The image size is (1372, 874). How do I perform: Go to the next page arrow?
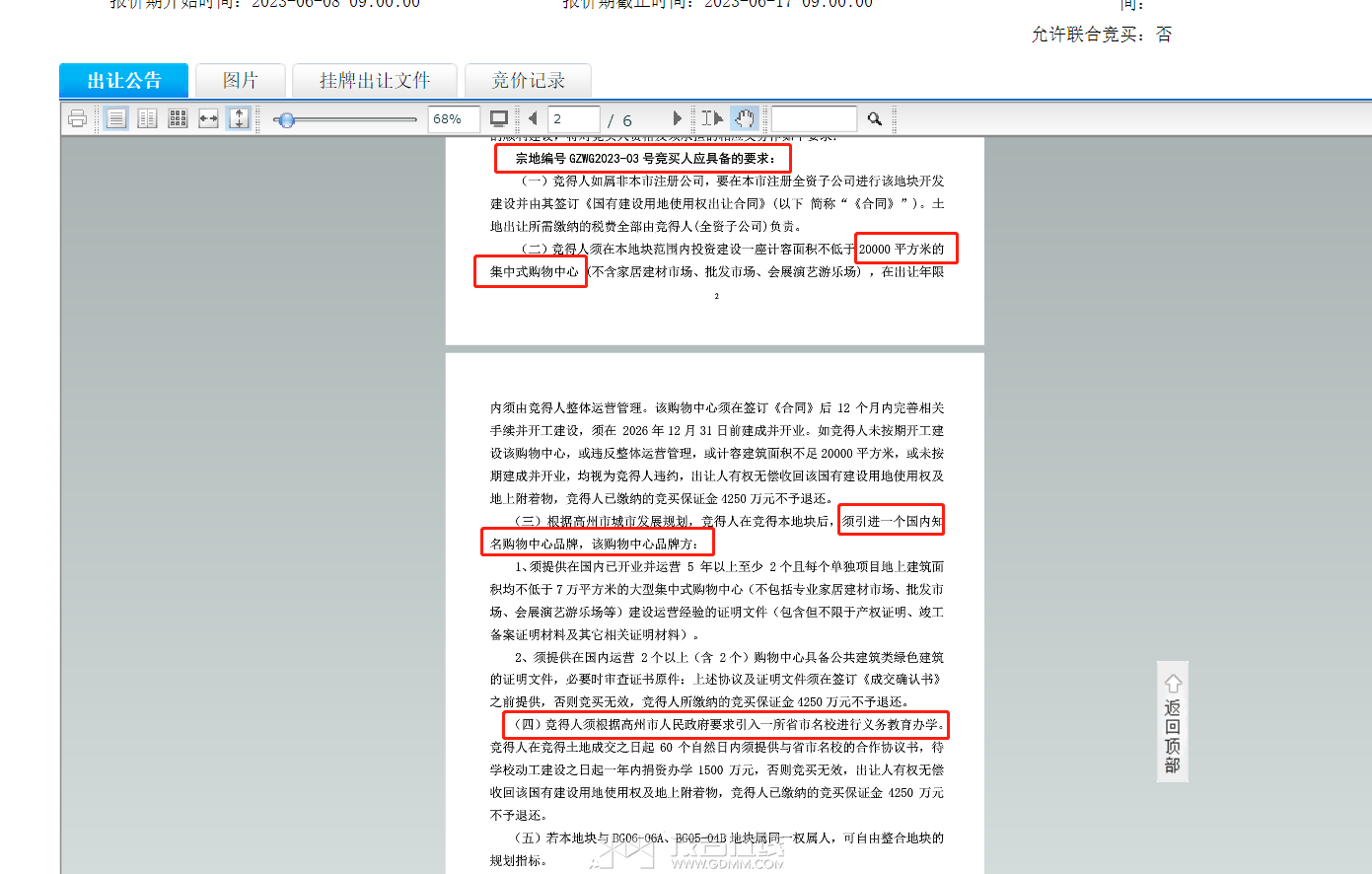click(677, 119)
